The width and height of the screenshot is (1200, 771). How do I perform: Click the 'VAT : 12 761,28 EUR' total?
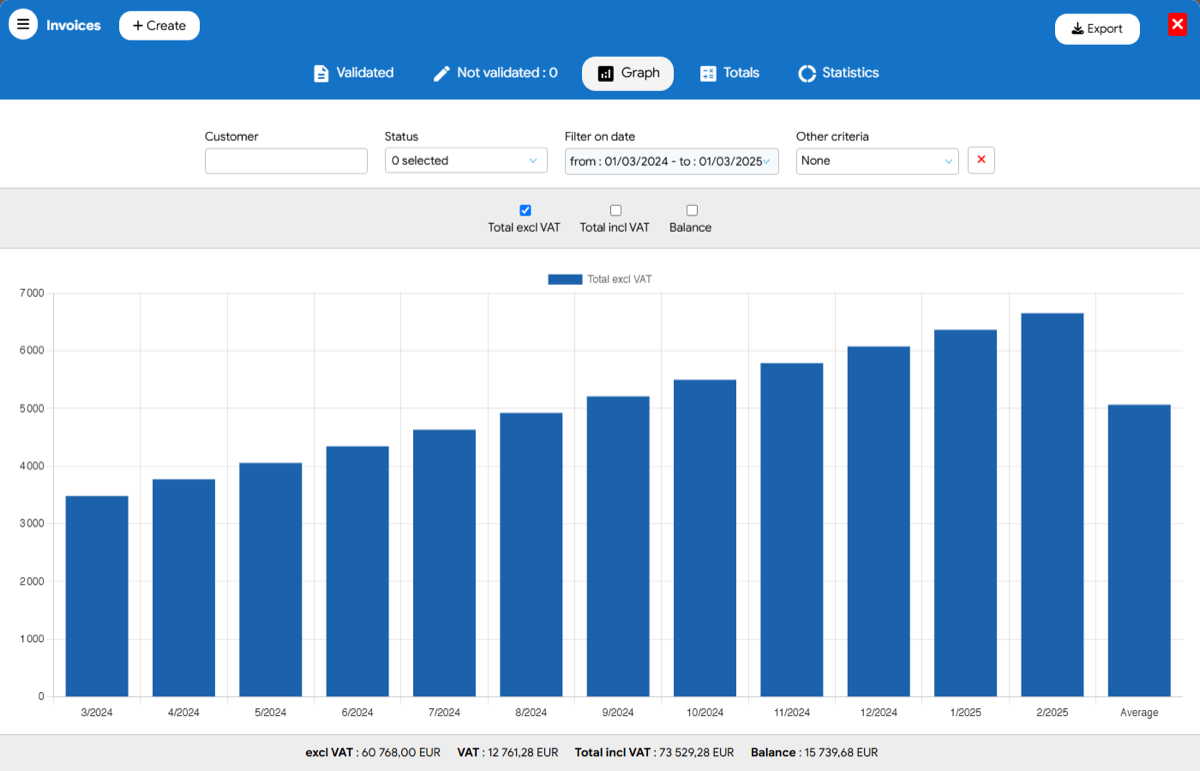pyautogui.click(x=508, y=753)
